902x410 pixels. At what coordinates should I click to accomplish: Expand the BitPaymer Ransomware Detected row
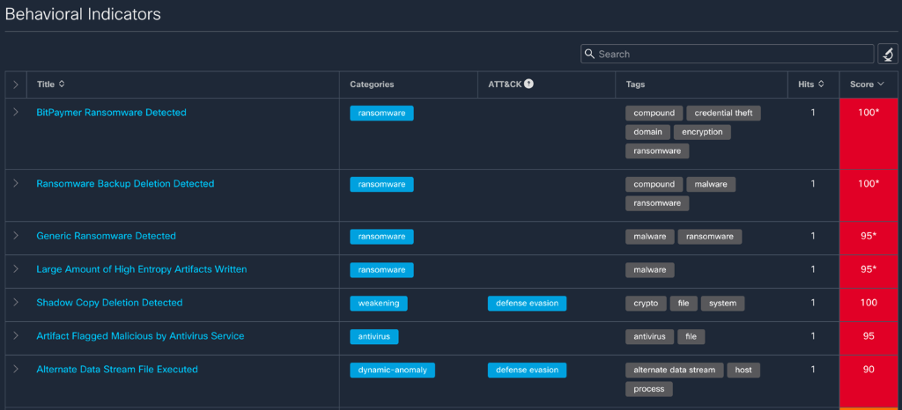16,113
